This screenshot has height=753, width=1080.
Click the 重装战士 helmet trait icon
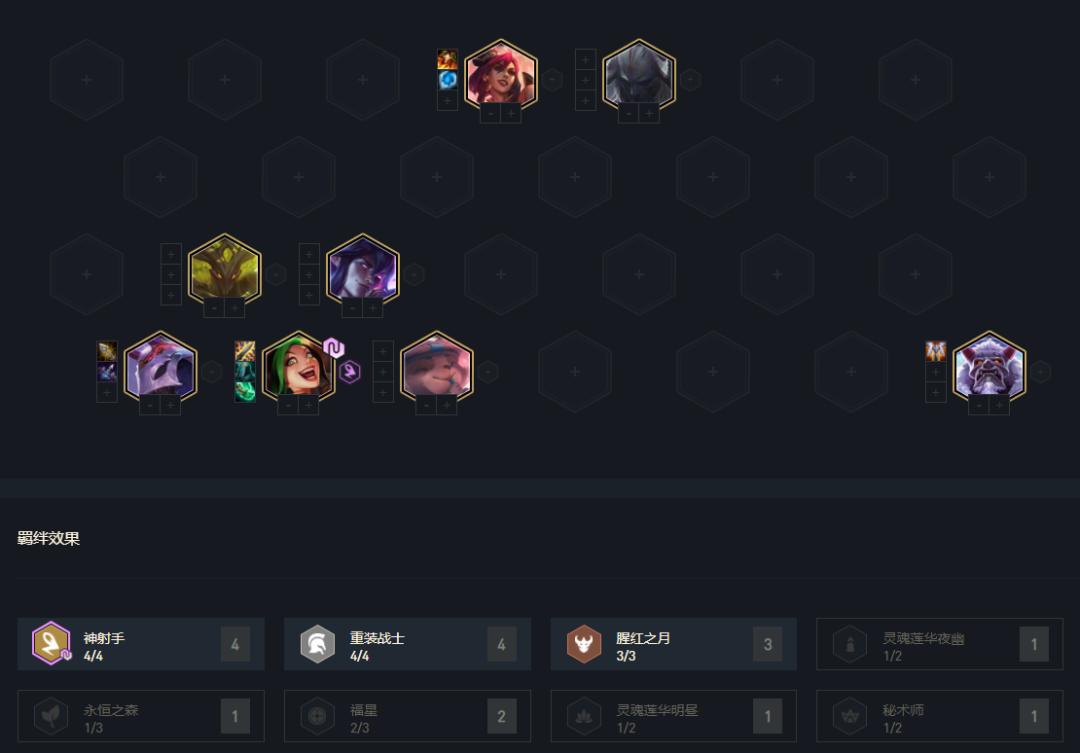coord(318,643)
